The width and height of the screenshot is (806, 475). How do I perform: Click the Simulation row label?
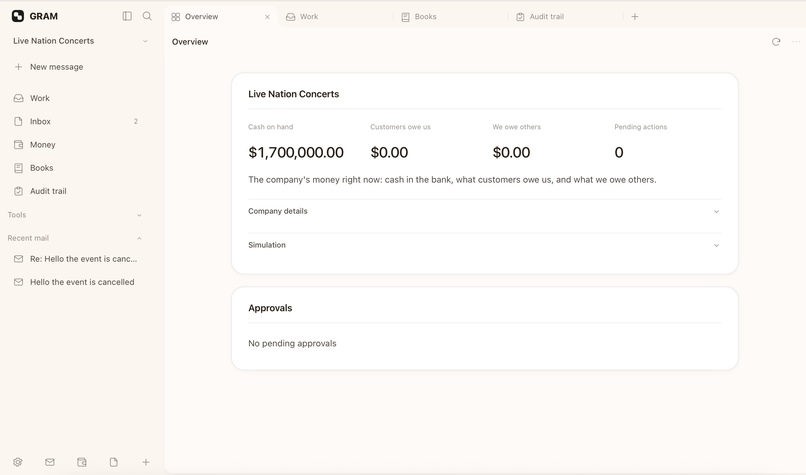[x=267, y=245]
